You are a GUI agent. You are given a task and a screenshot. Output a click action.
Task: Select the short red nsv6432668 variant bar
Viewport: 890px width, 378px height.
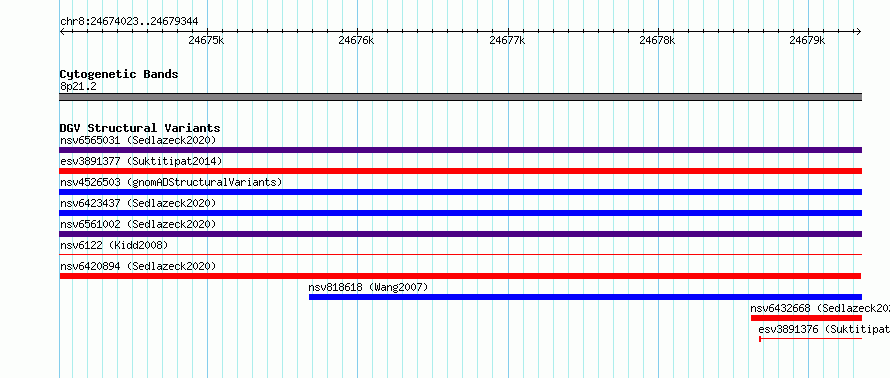806,318
